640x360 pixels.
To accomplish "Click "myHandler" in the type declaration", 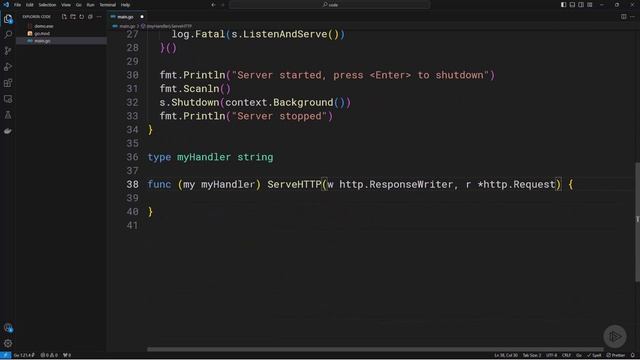I will click(x=204, y=157).
